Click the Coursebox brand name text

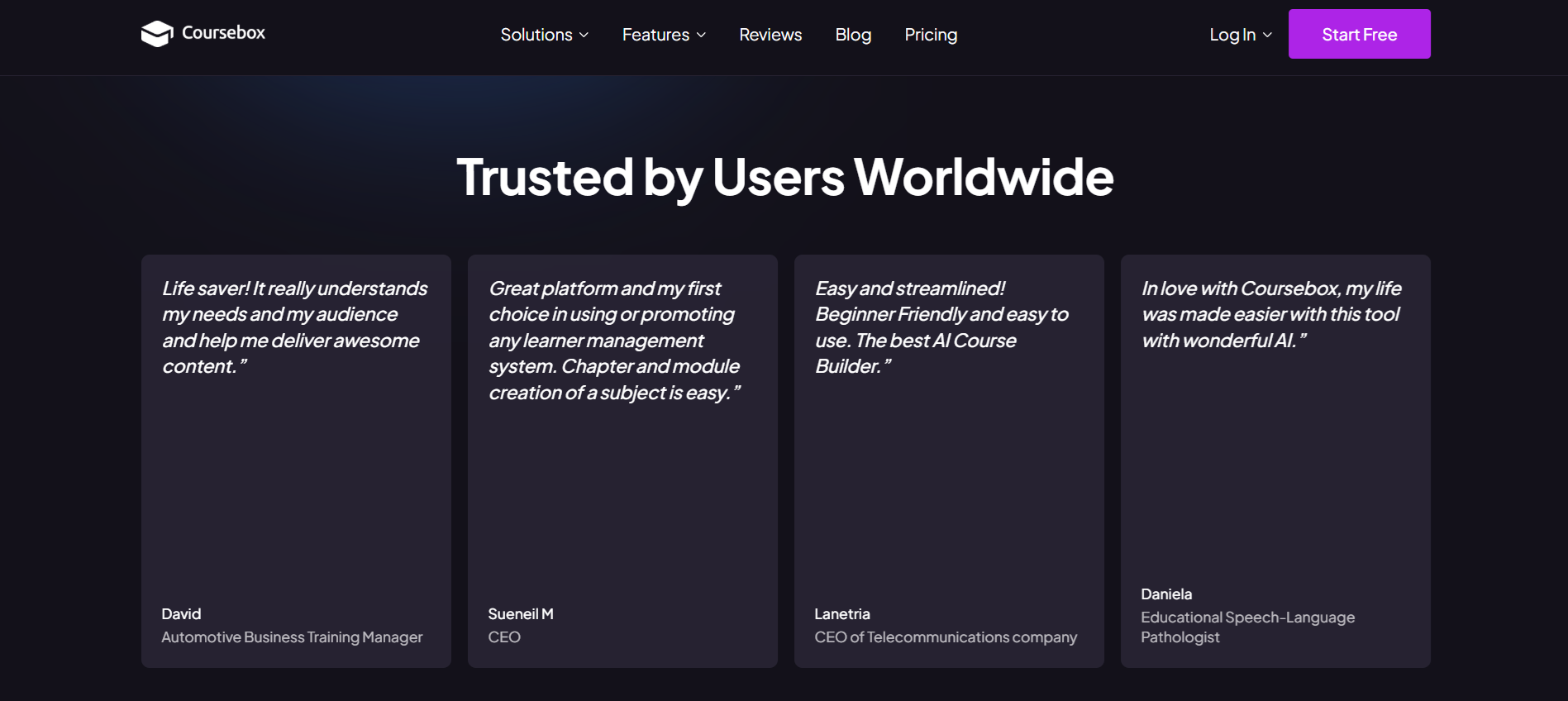[x=223, y=33]
